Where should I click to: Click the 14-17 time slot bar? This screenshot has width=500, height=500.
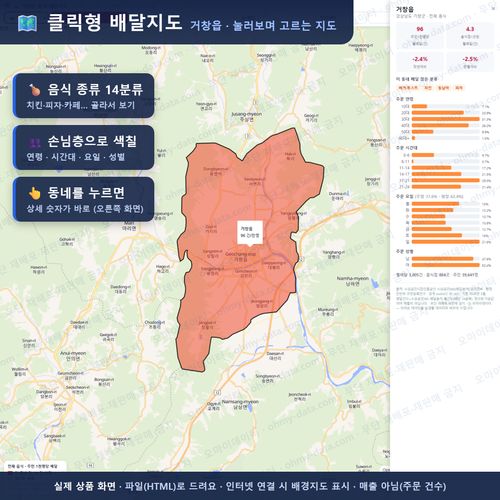point(437,174)
